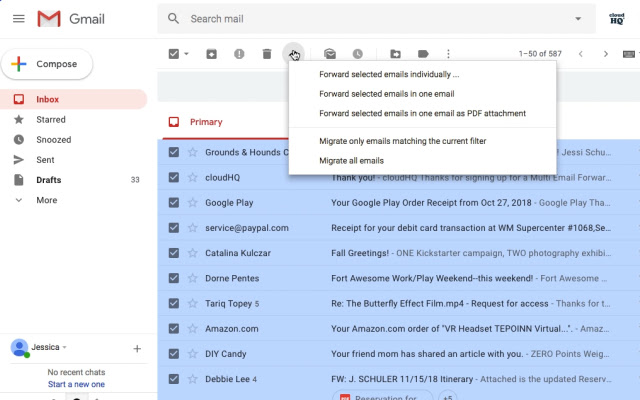Expand the More section in sidebar
Image resolution: width=640 pixels, height=400 pixels.
click(x=46, y=200)
